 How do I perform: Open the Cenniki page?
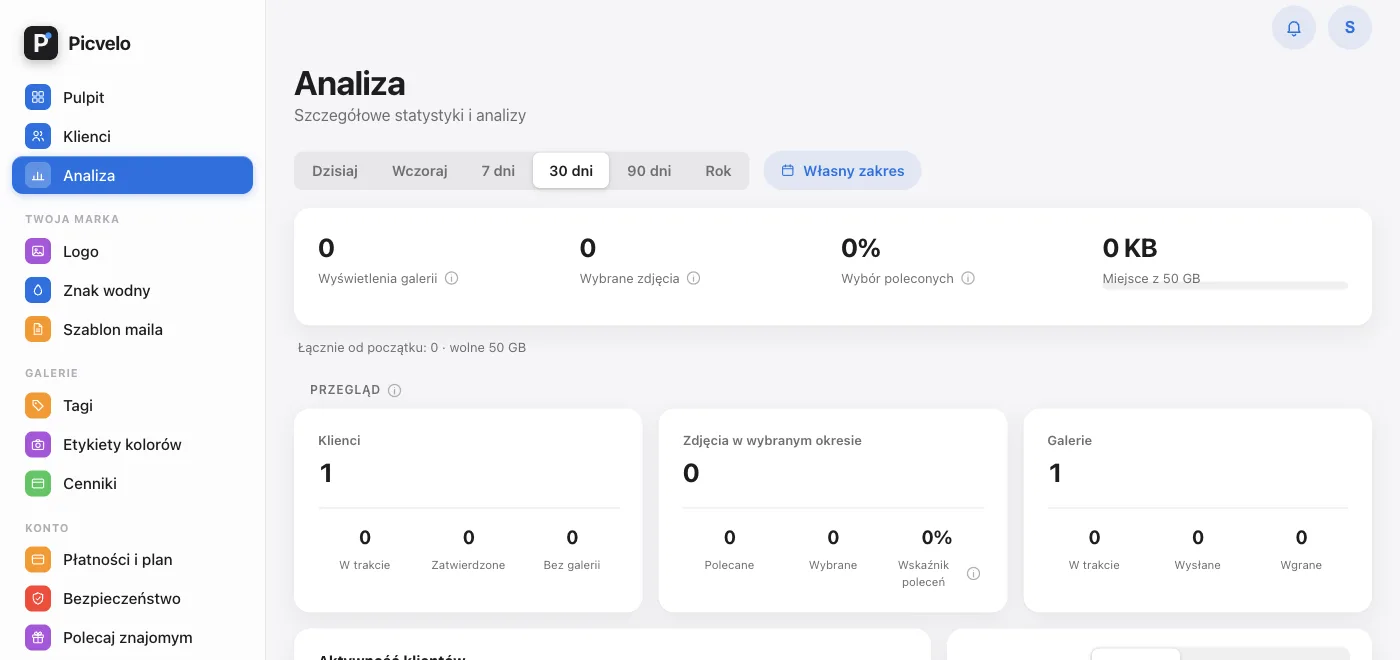pos(132,483)
